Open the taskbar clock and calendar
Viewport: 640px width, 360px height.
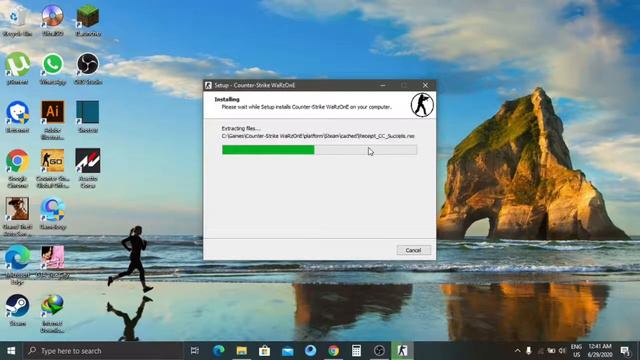(x=600, y=351)
